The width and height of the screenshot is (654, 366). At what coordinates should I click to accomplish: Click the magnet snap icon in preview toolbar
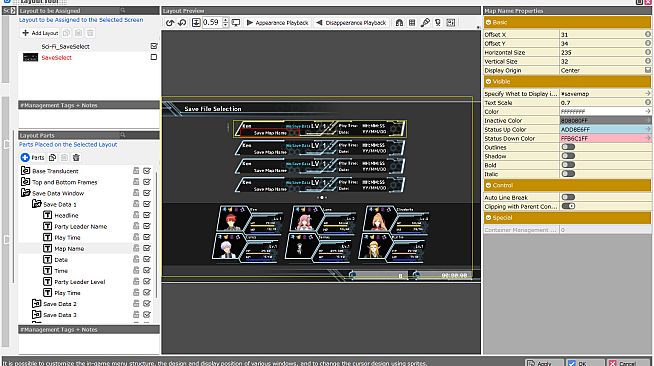click(x=399, y=23)
